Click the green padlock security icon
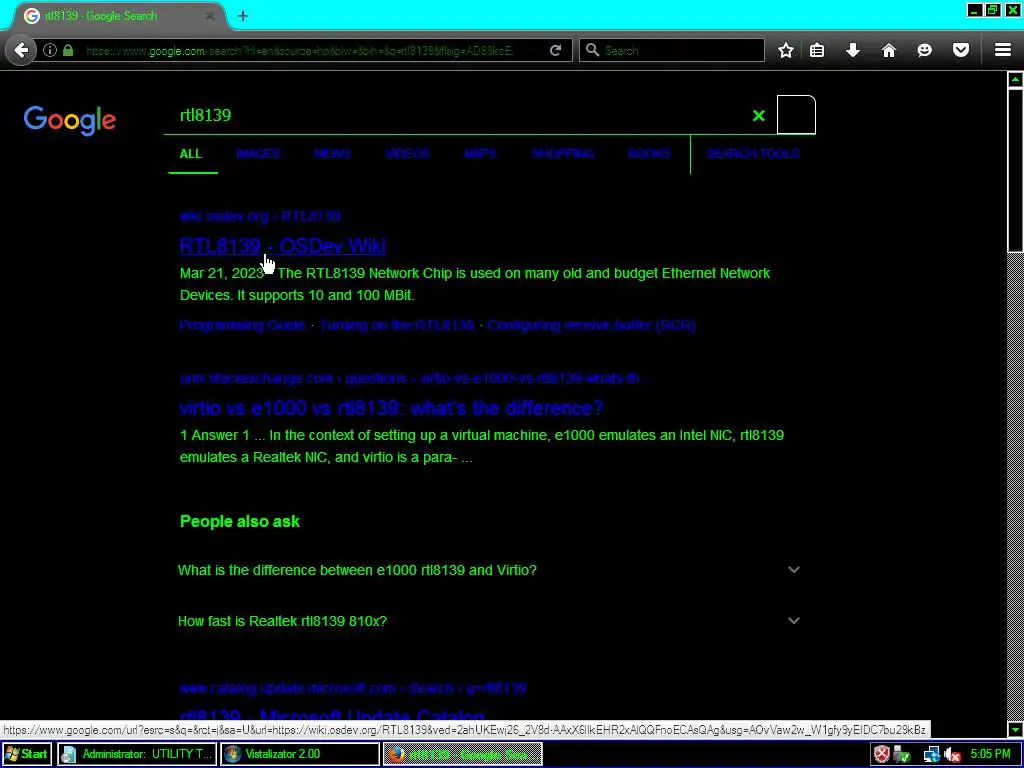The height and width of the screenshot is (768, 1024). 68,50
